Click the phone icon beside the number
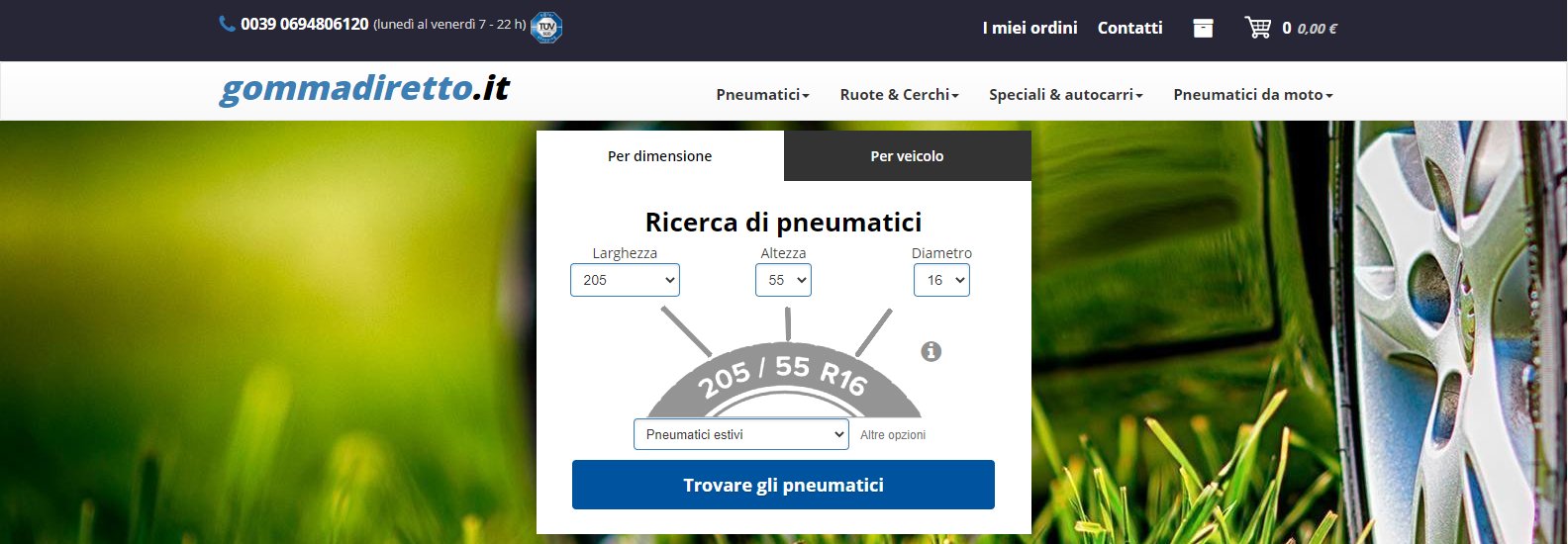This screenshot has width=1568, height=544. point(227,23)
